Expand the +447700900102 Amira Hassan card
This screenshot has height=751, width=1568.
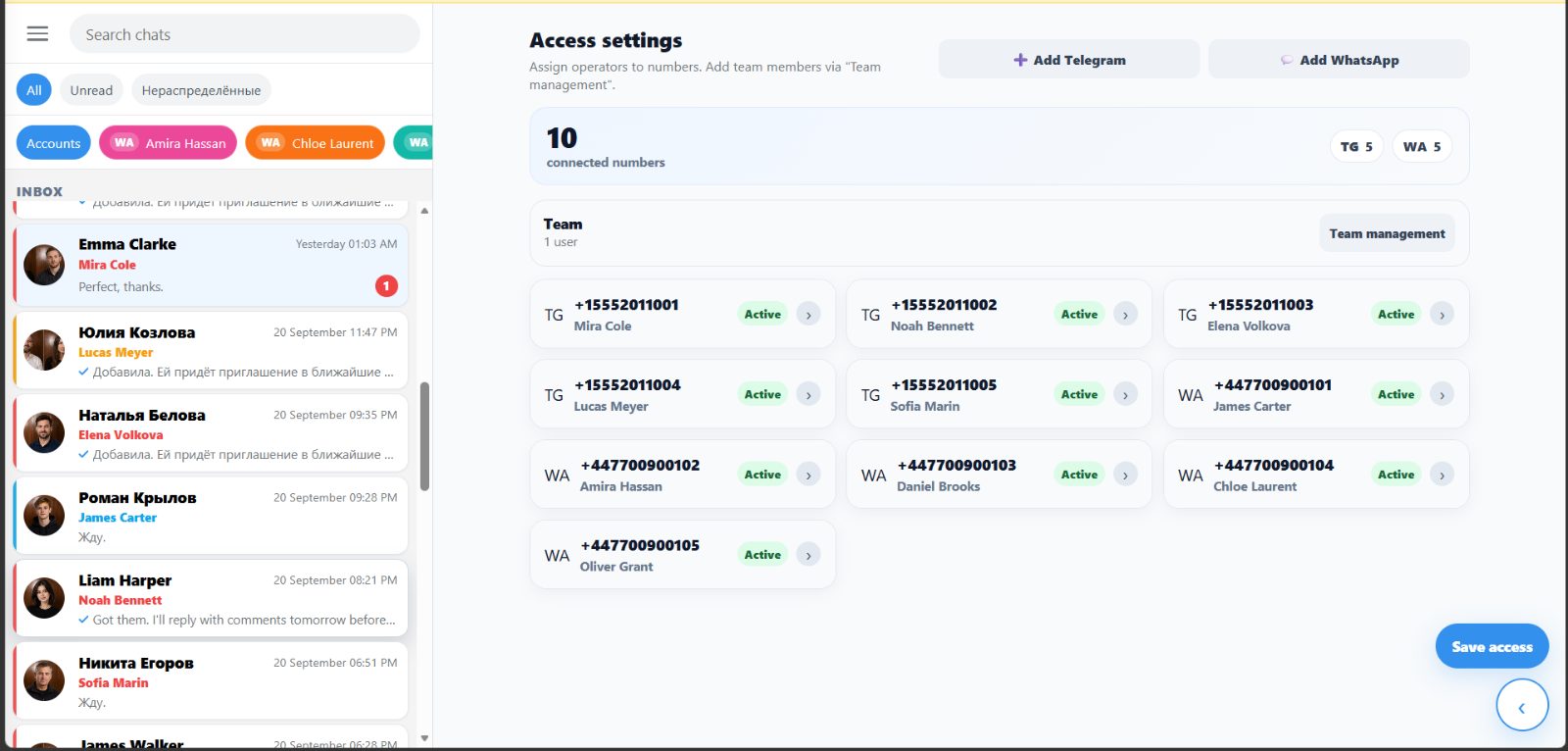pyautogui.click(x=808, y=476)
